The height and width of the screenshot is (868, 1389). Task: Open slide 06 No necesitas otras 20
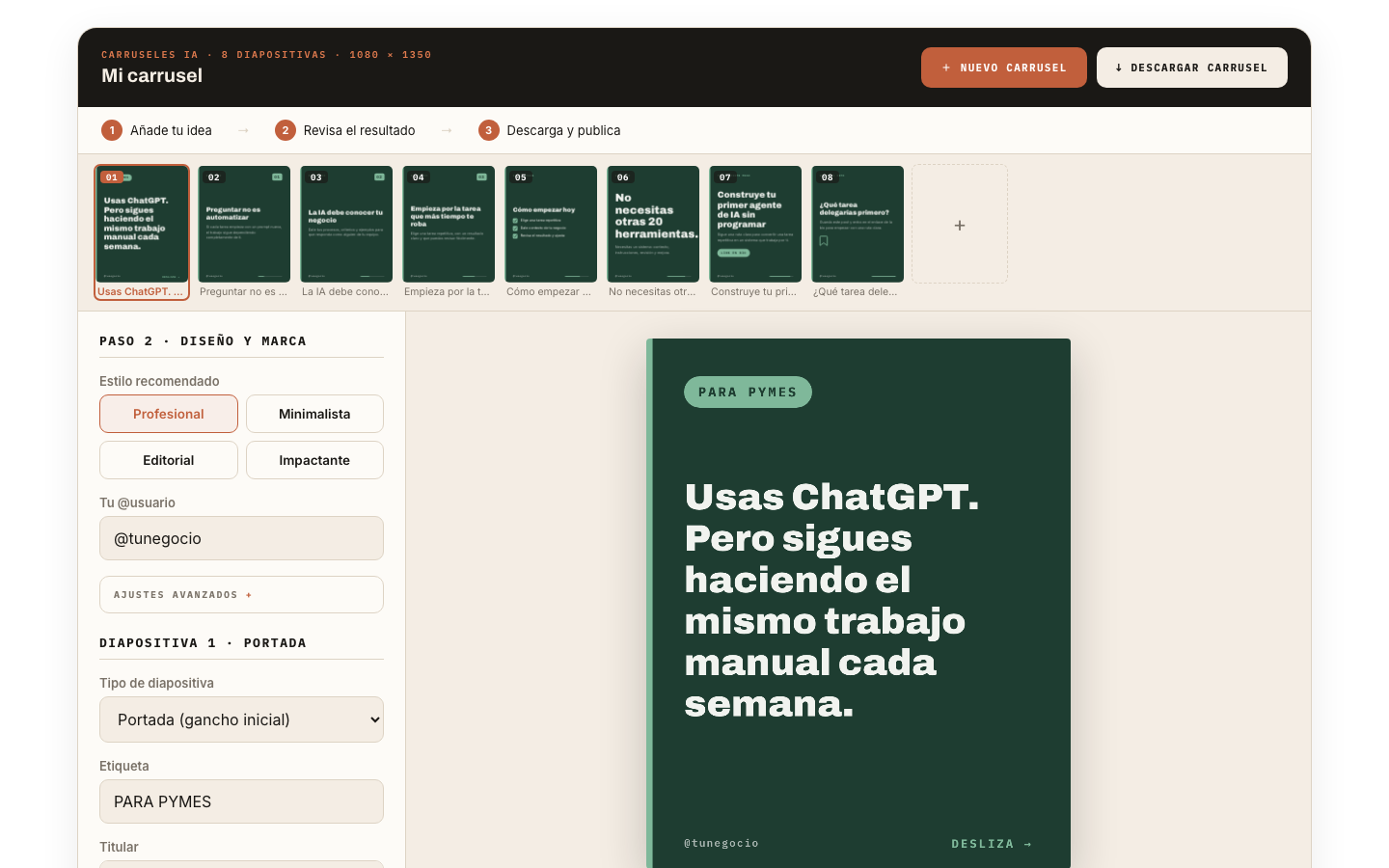tap(653, 232)
